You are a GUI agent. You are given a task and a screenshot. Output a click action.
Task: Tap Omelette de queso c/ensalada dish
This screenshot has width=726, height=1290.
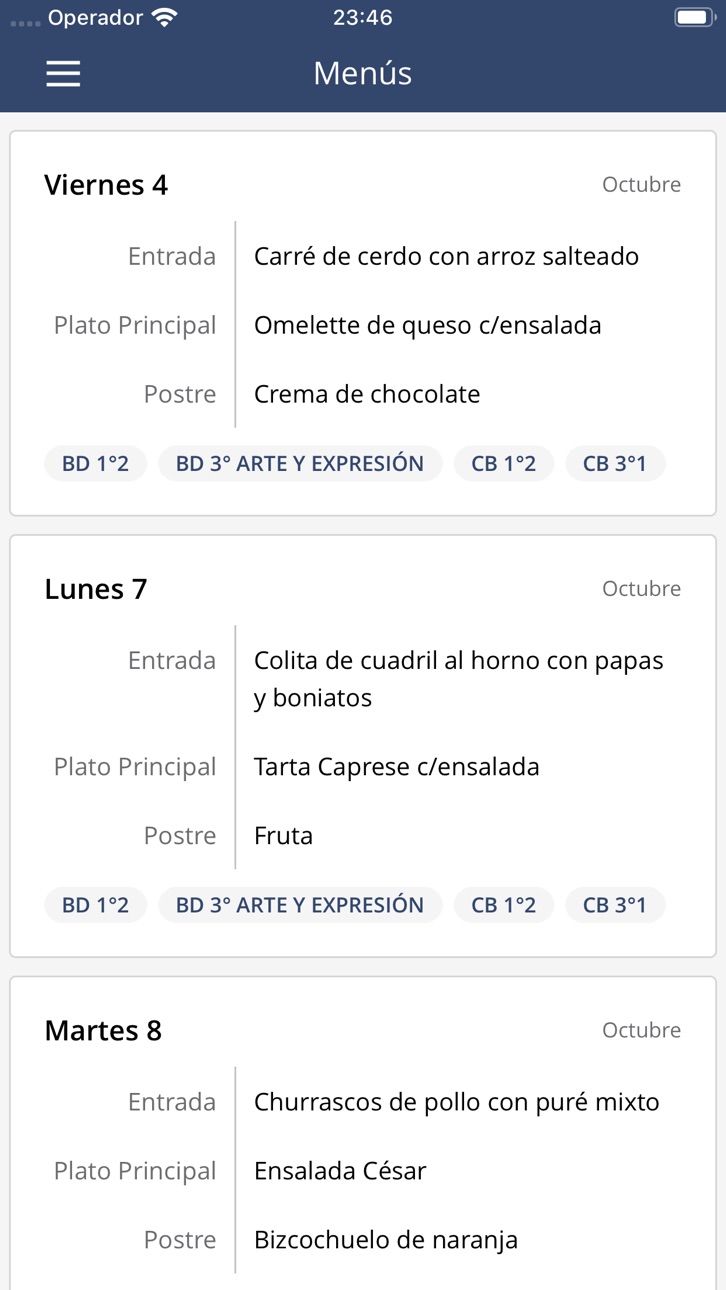(428, 325)
